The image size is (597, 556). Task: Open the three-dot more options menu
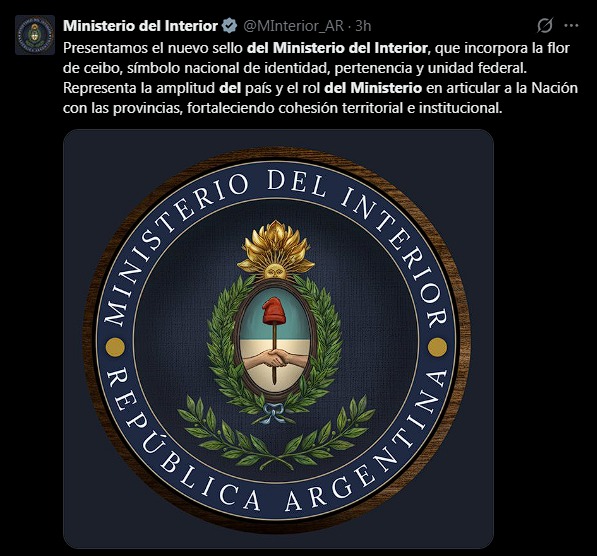[571, 26]
